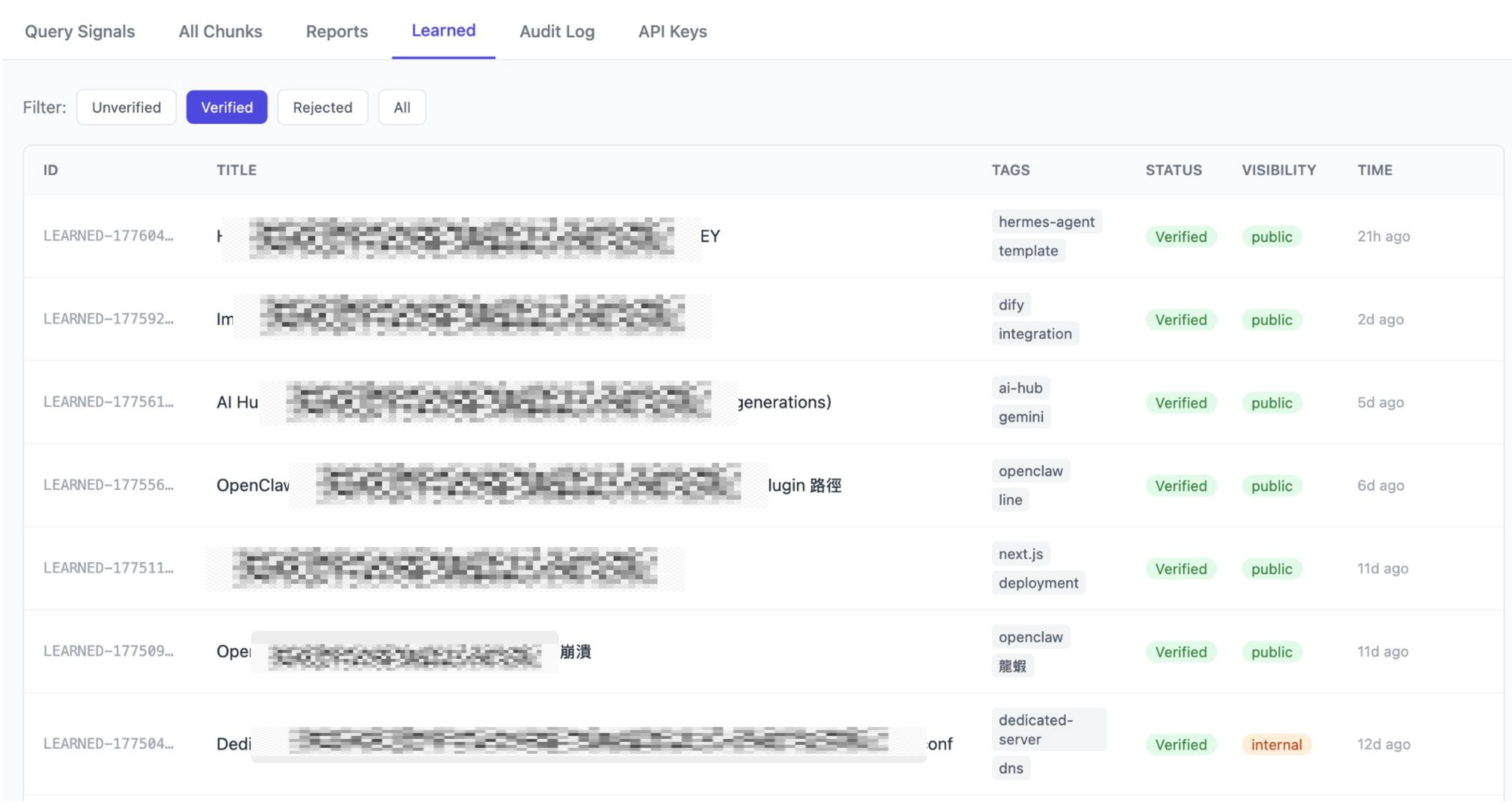Open entry LEARNED-177604 row ID

coord(108,236)
